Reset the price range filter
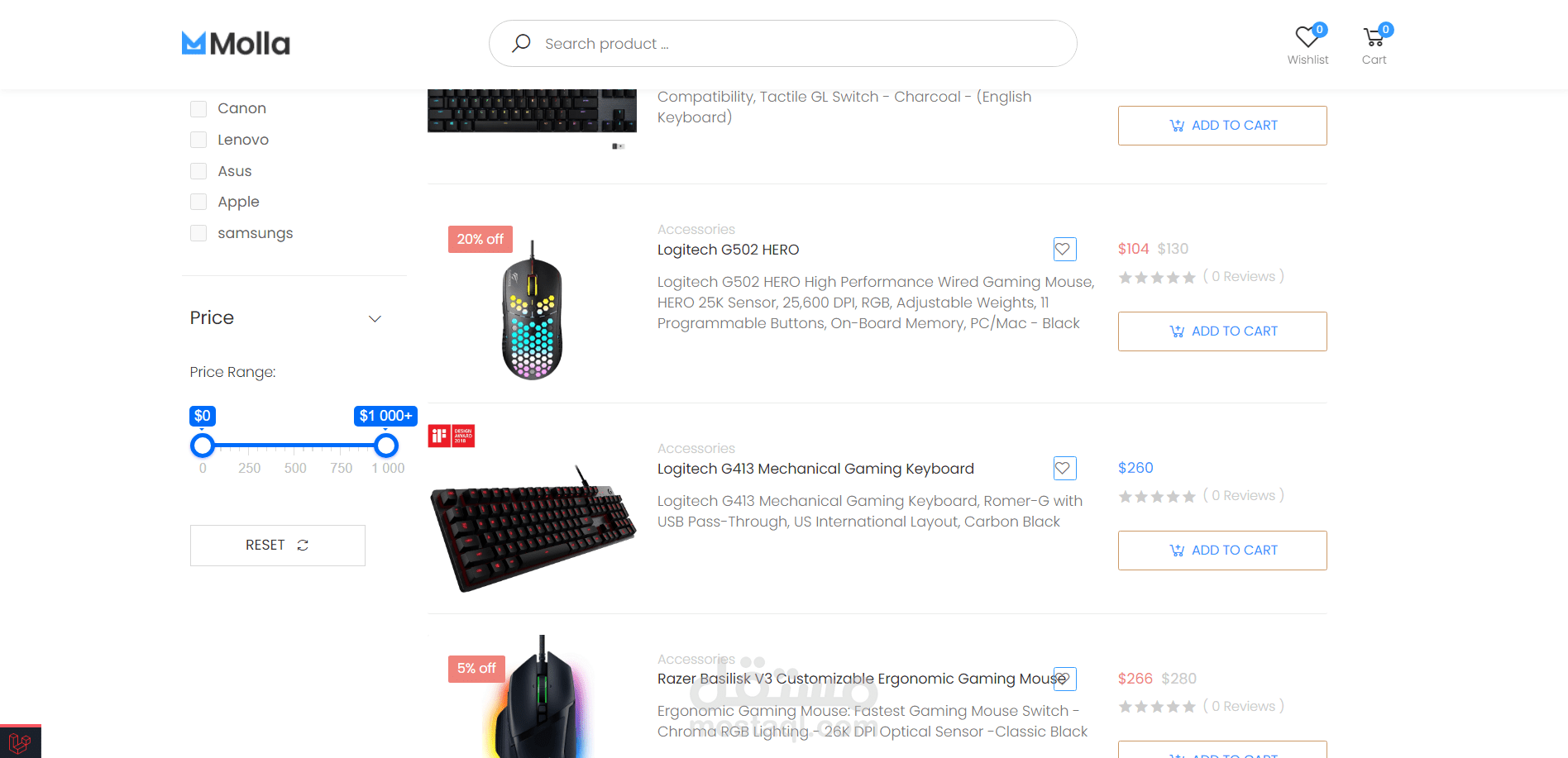Image resolution: width=1568 pixels, height=758 pixels. (278, 546)
